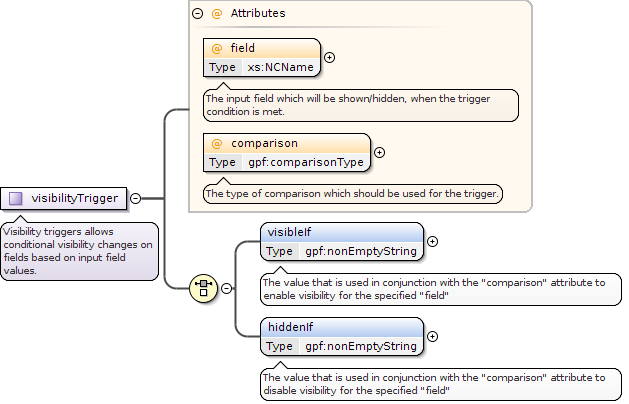Click the hiddenIf annotation text bubble
This screenshot has width=629, height=404.
441,384
